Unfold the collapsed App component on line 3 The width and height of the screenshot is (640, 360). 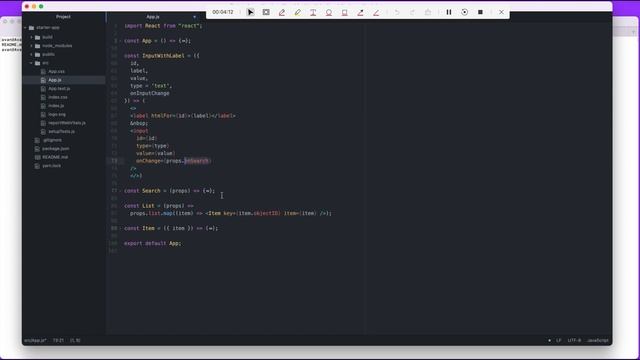click(x=121, y=41)
